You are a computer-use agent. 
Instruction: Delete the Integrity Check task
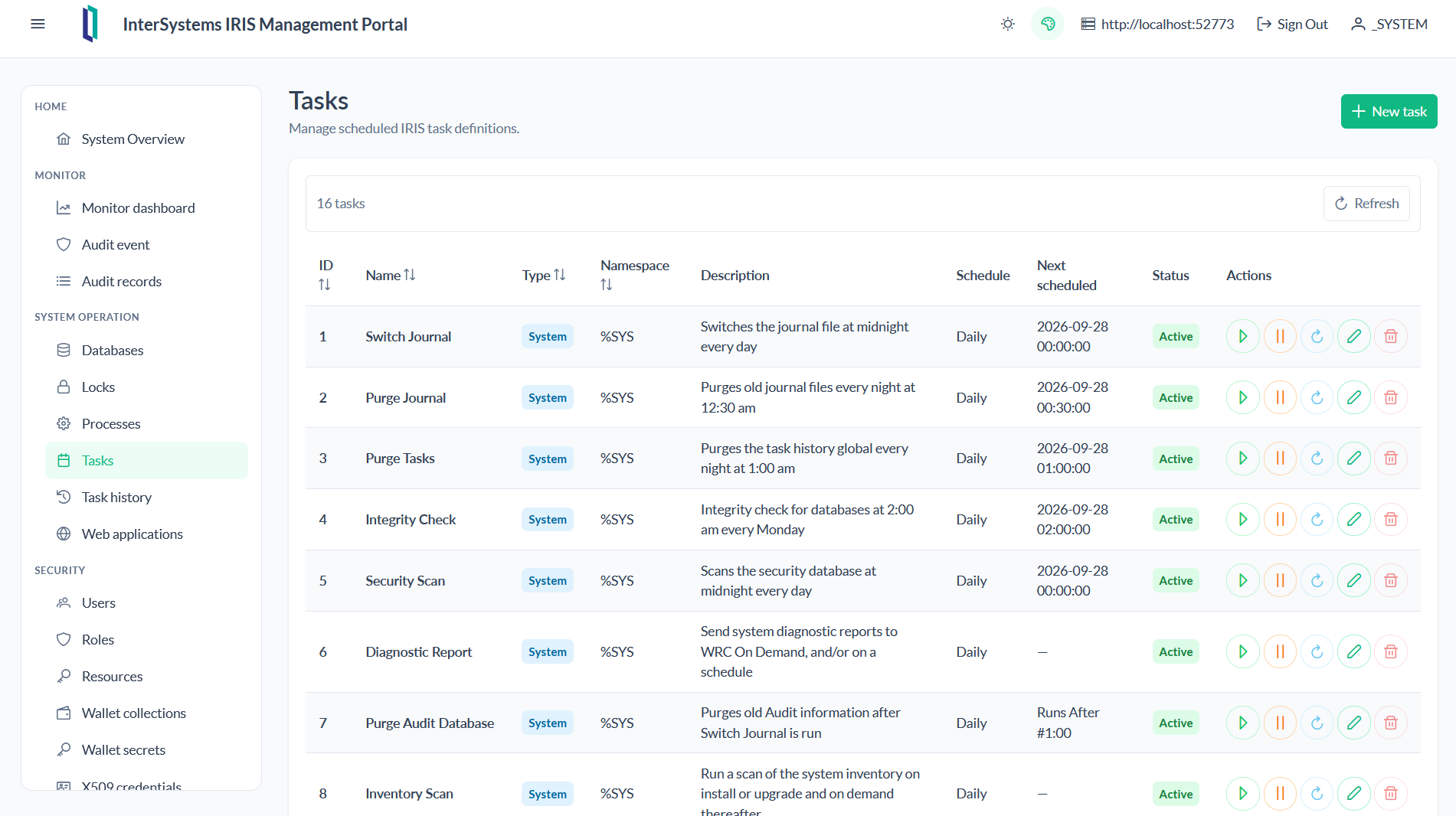pyautogui.click(x=1391, y=520)
